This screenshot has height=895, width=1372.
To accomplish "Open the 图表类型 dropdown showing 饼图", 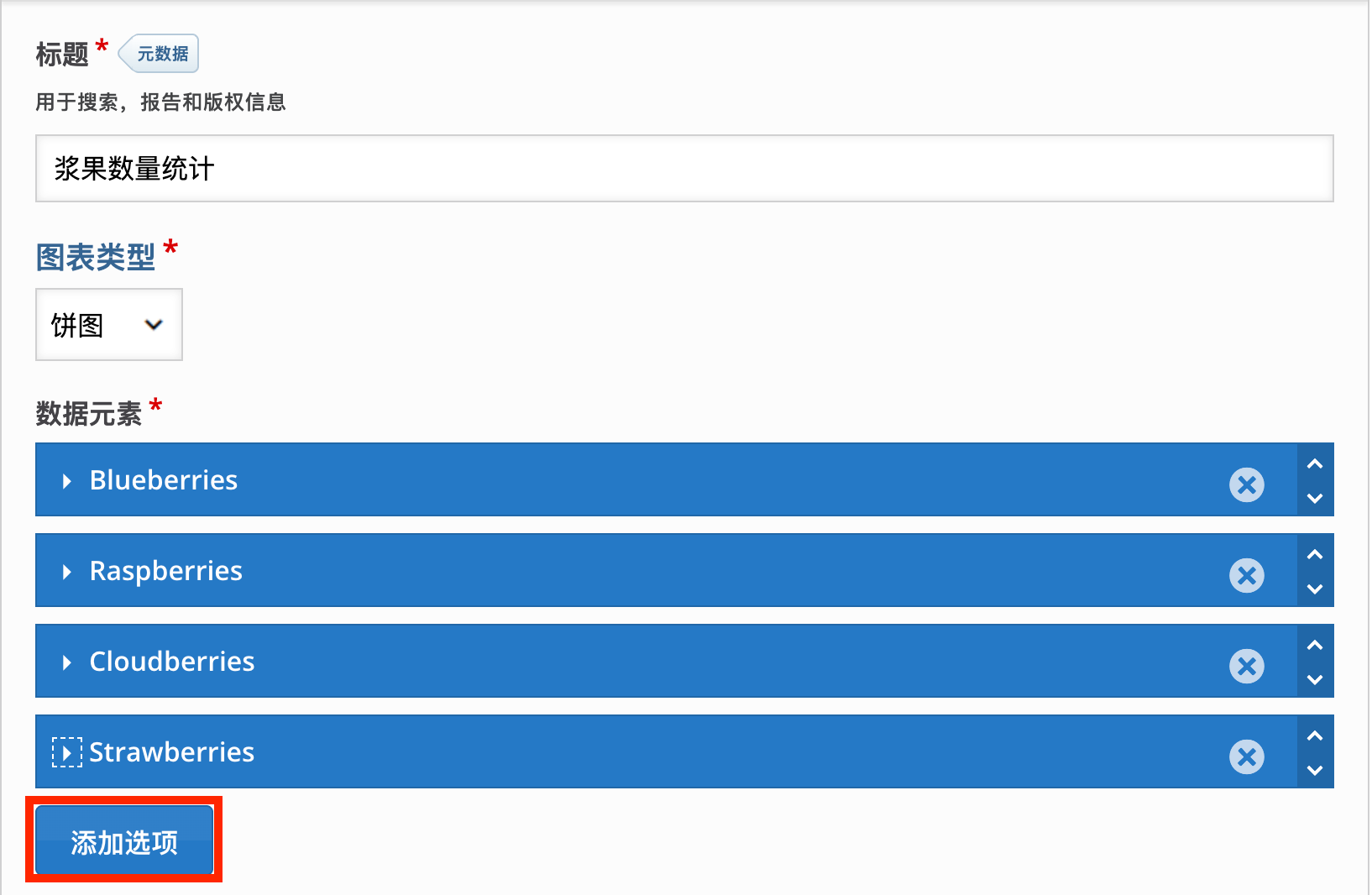I will (x=109, y=325).
